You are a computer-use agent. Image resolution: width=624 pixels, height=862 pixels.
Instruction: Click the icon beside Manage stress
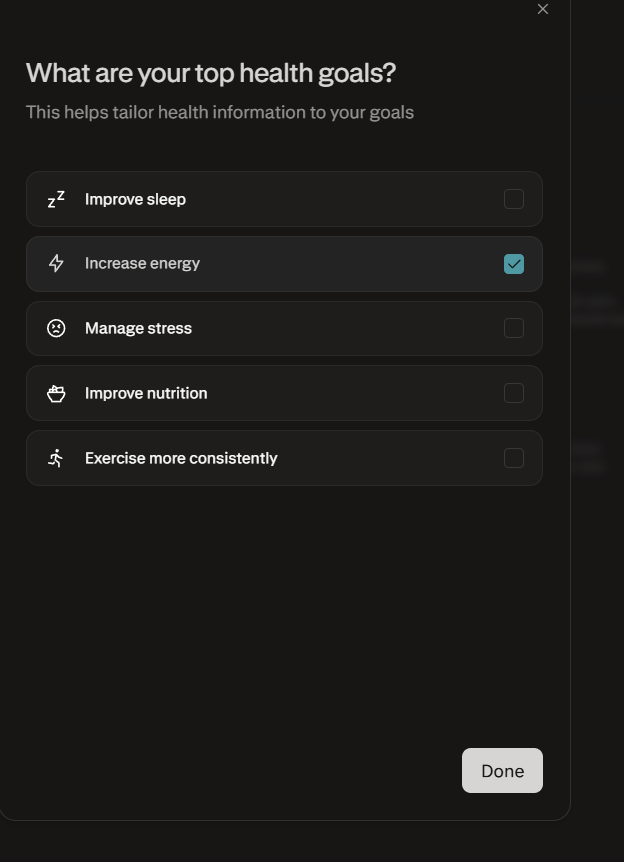tap(56, 328)
